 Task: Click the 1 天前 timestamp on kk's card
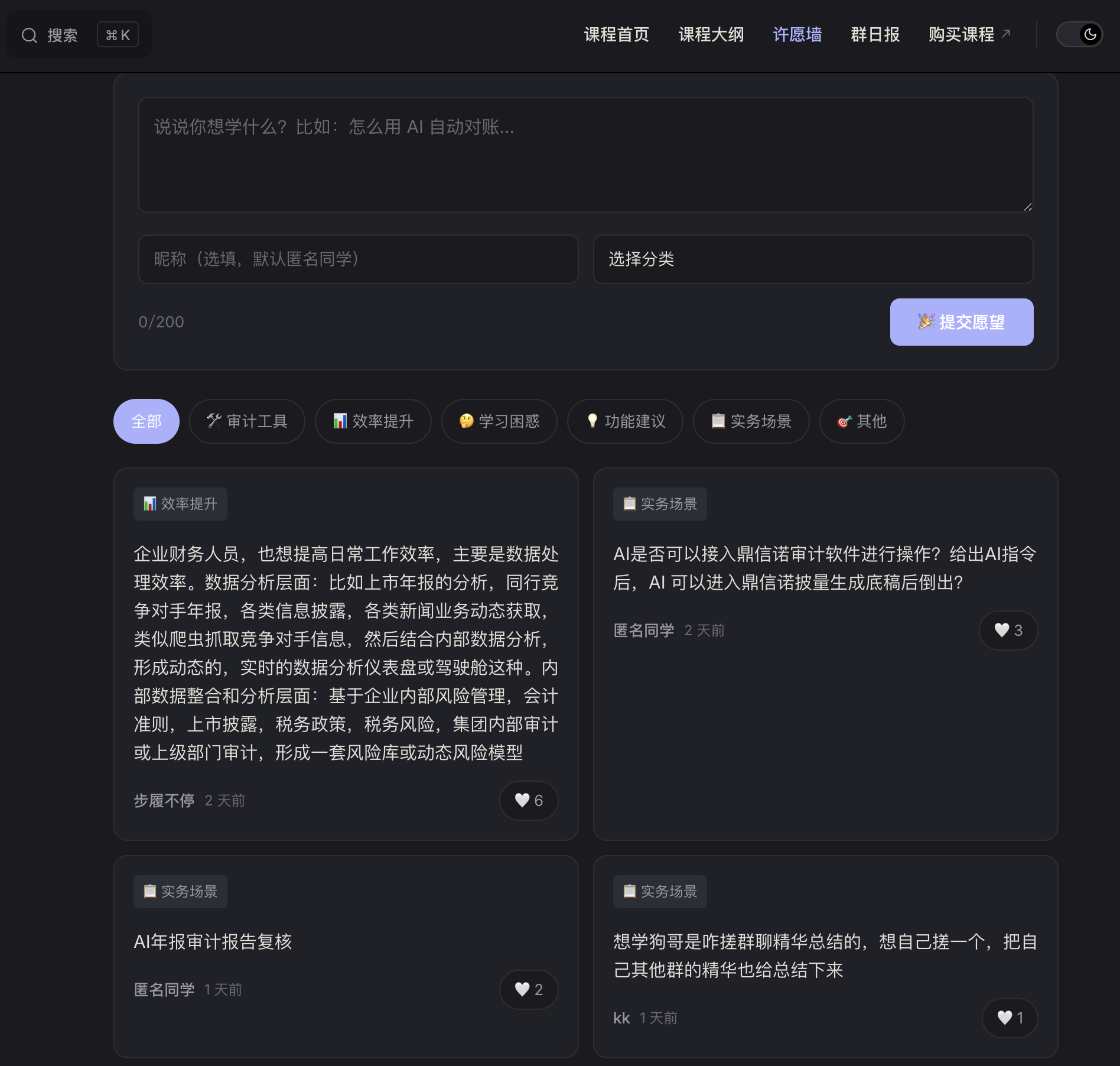(x=658, y=1018)
